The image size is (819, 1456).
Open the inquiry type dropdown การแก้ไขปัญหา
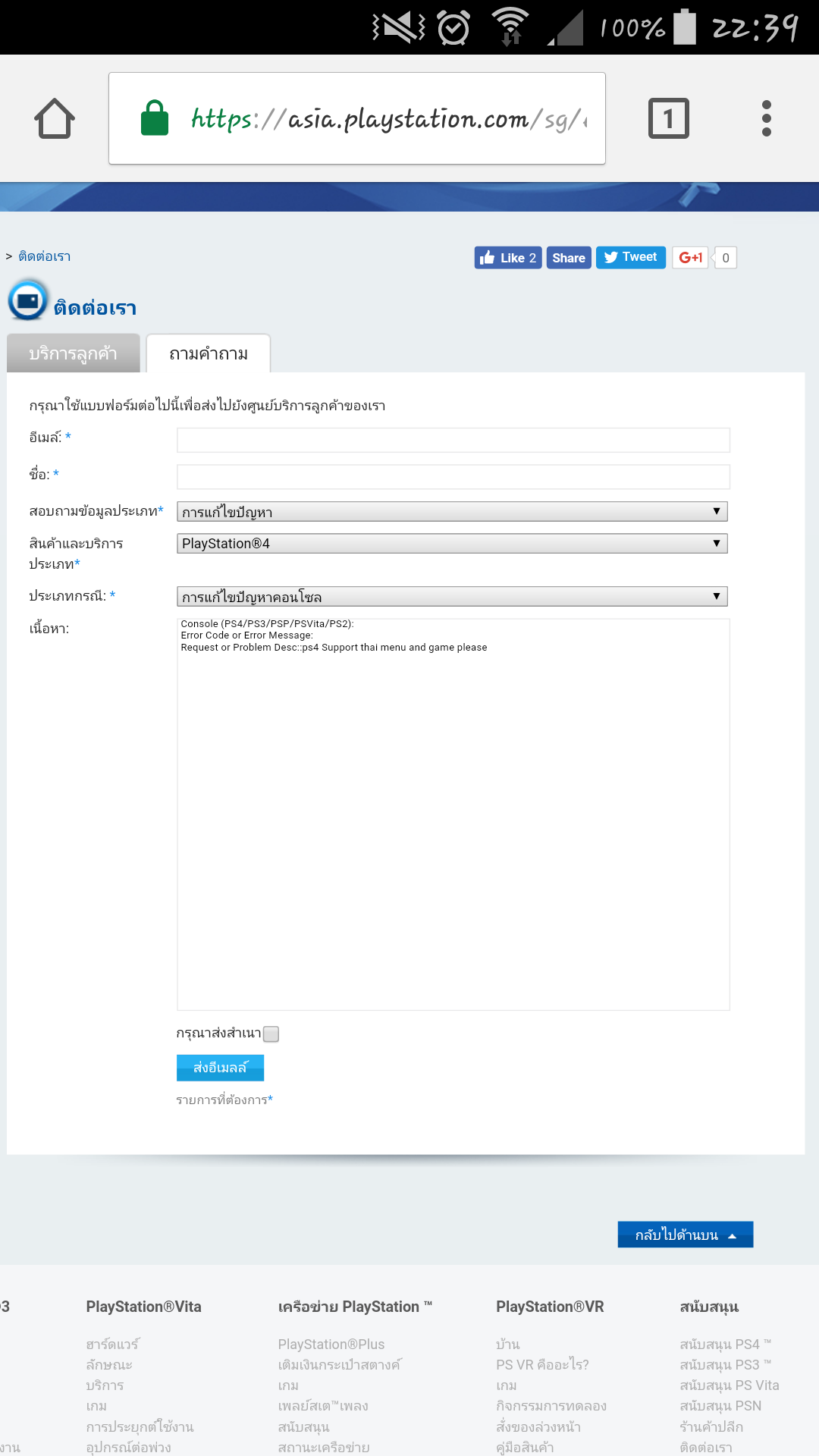[x=452, y=512]
